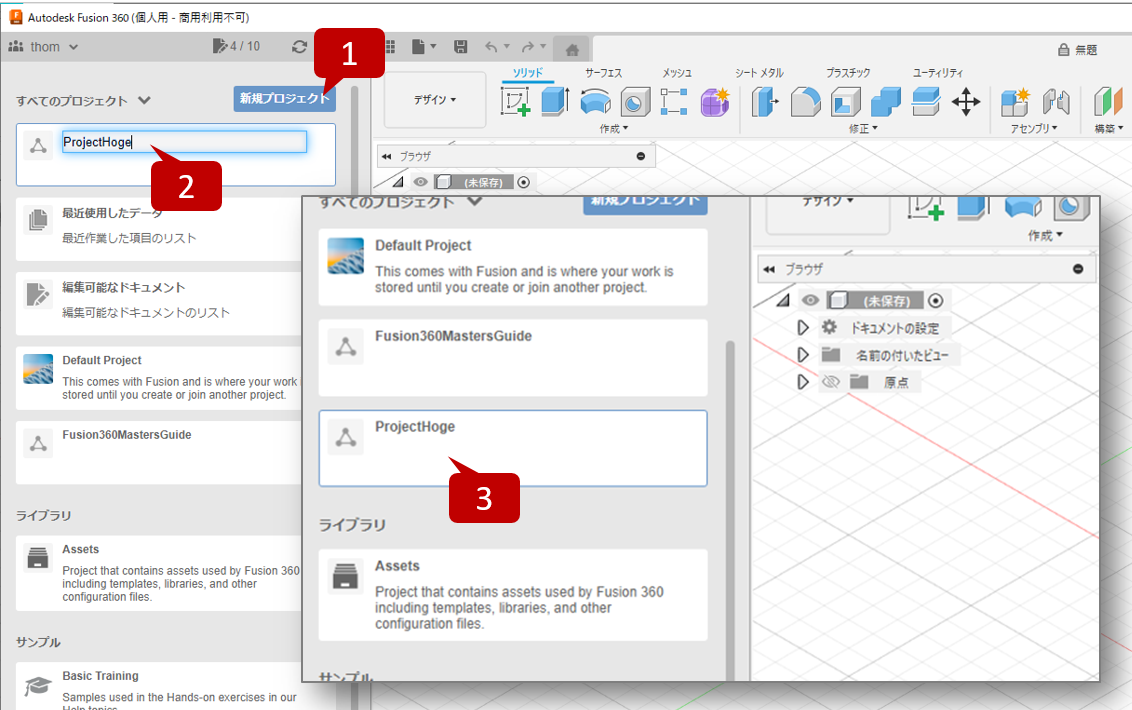Switch to the ソリッド tab
Viewport: 1132px width, 710px height.
pos(527,73)
